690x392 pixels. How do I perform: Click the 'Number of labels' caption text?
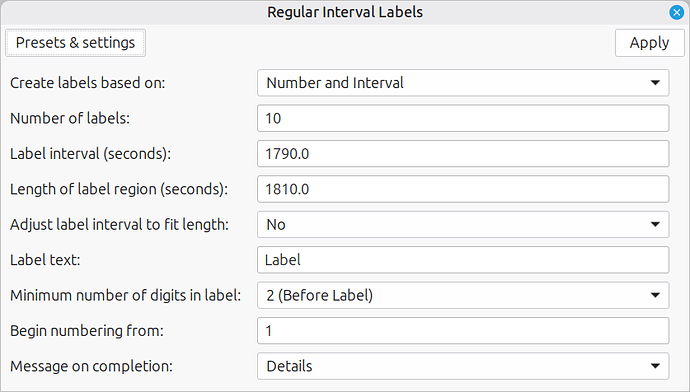click(70, 118)
